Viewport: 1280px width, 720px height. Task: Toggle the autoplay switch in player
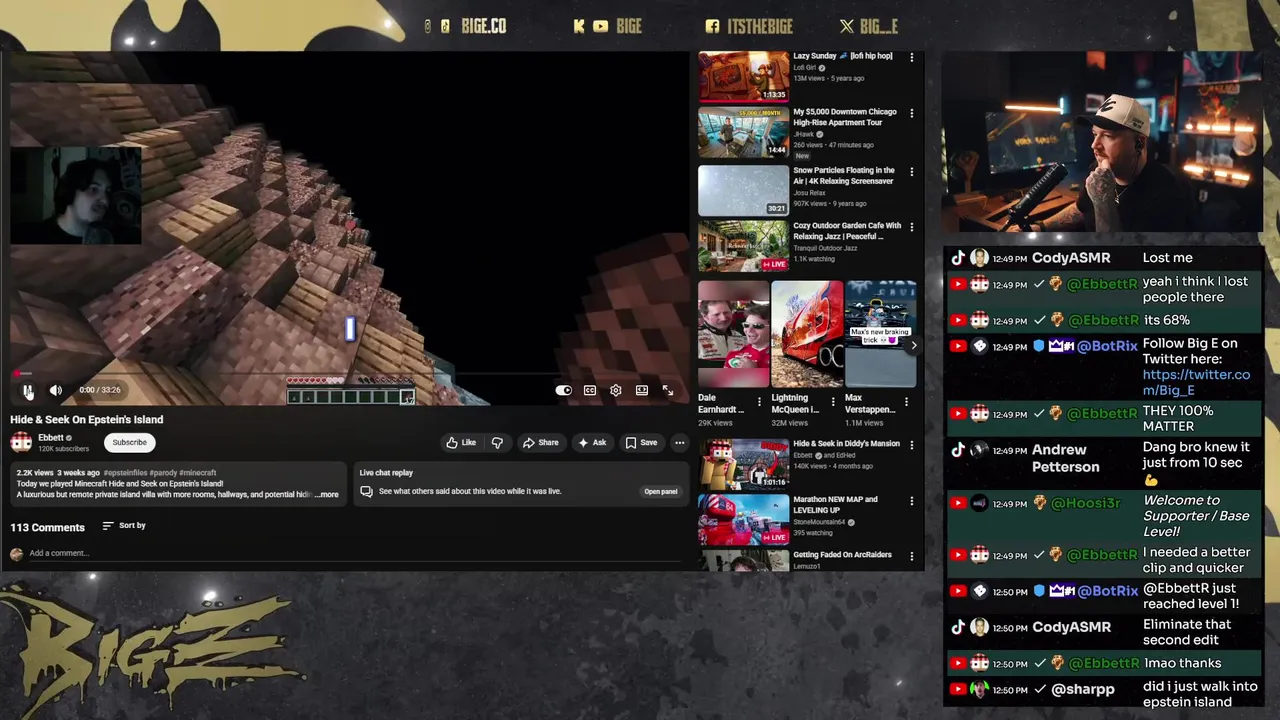(564, 391)
